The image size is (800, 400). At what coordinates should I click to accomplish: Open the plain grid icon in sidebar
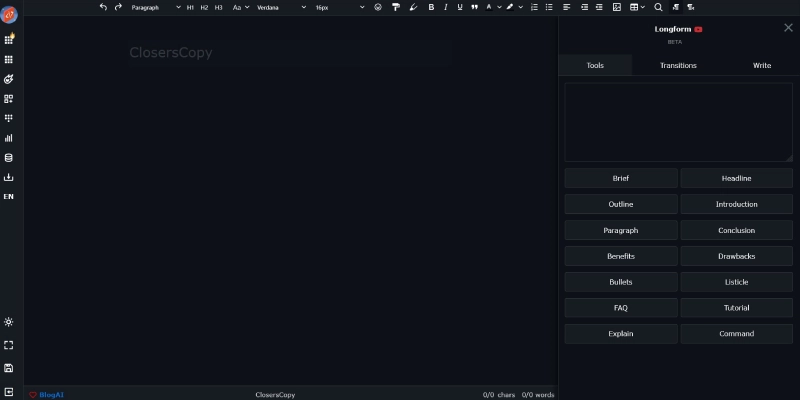click(9, 60)
